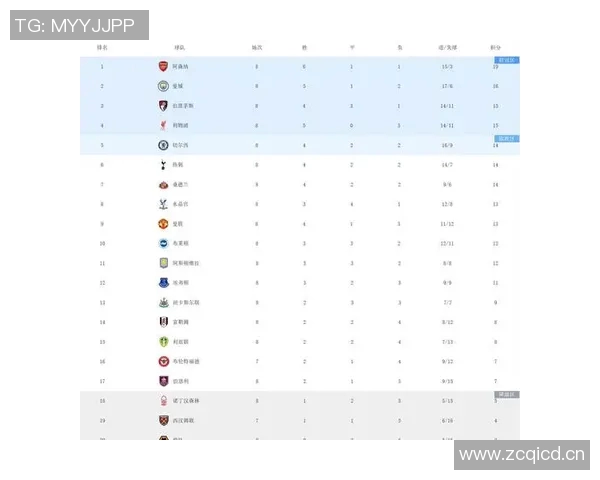Click the www.zcqicd.cn watermark link
The image size is (600, 480).
point(521,456)
